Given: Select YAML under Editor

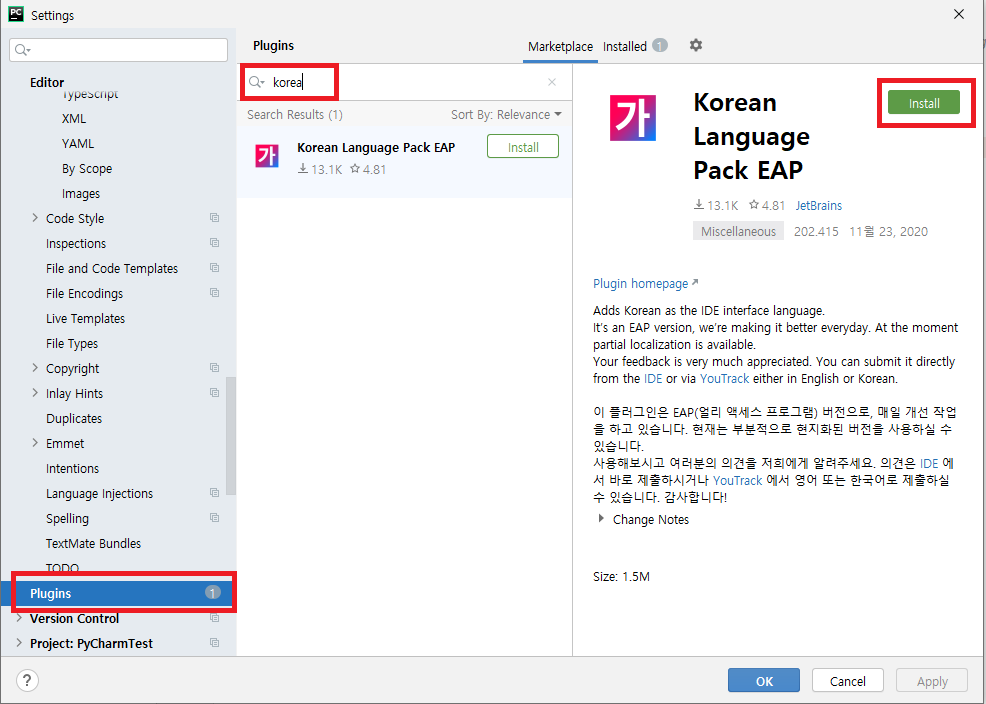Looking at the screenshot, I should (78, 144).
